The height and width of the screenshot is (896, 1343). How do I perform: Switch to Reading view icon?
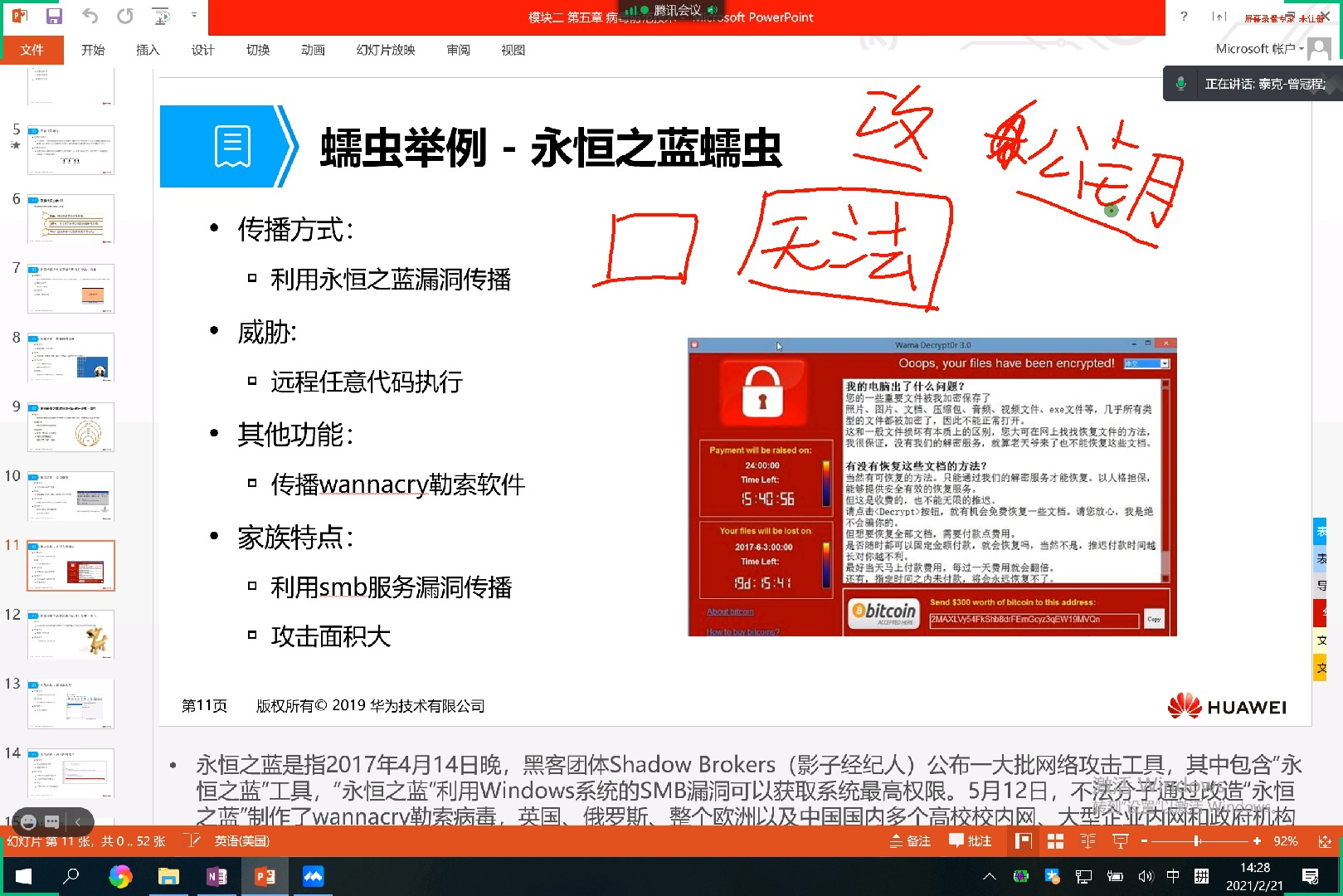(x=1088, y=841)
